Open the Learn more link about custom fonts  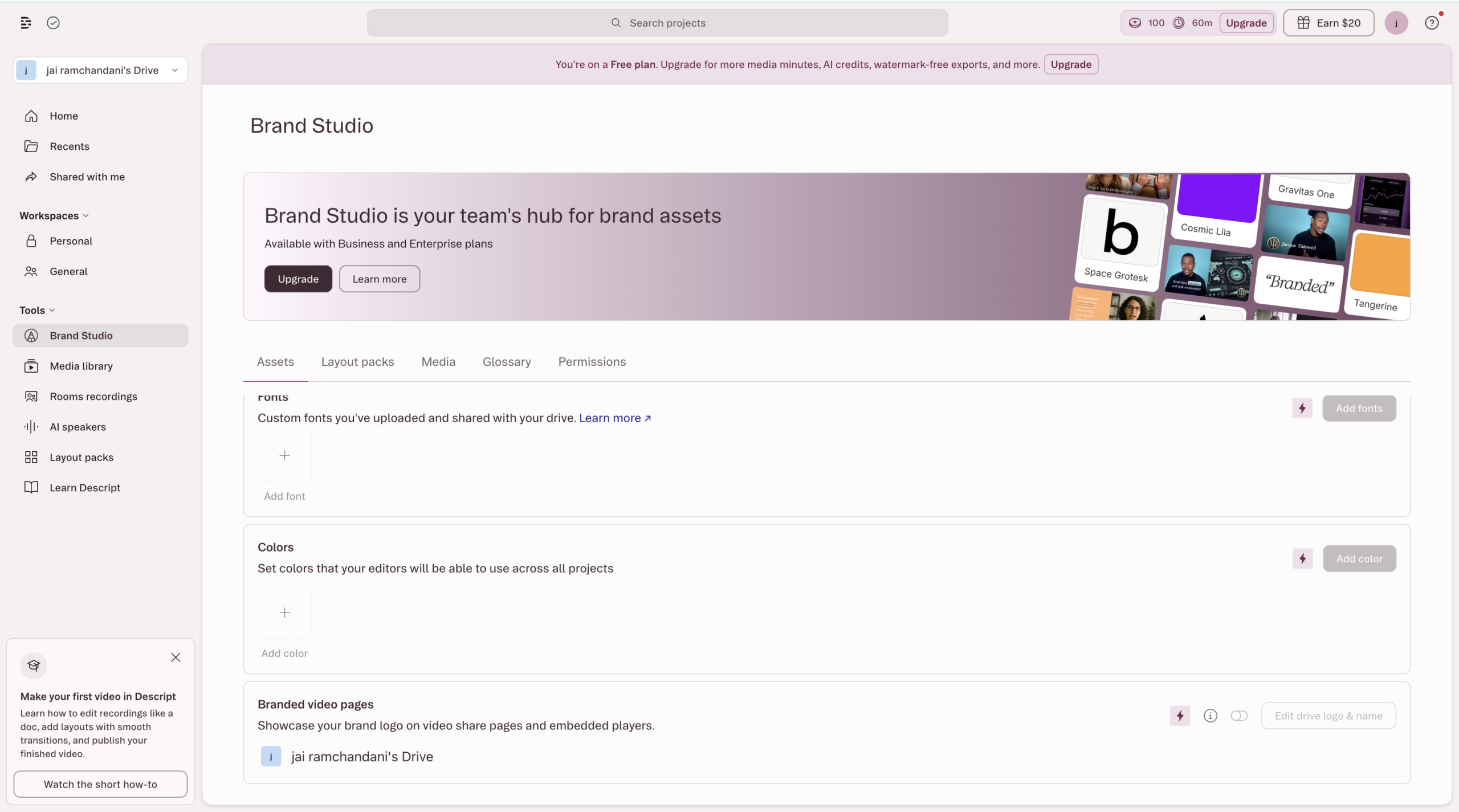tap(615, 418)
